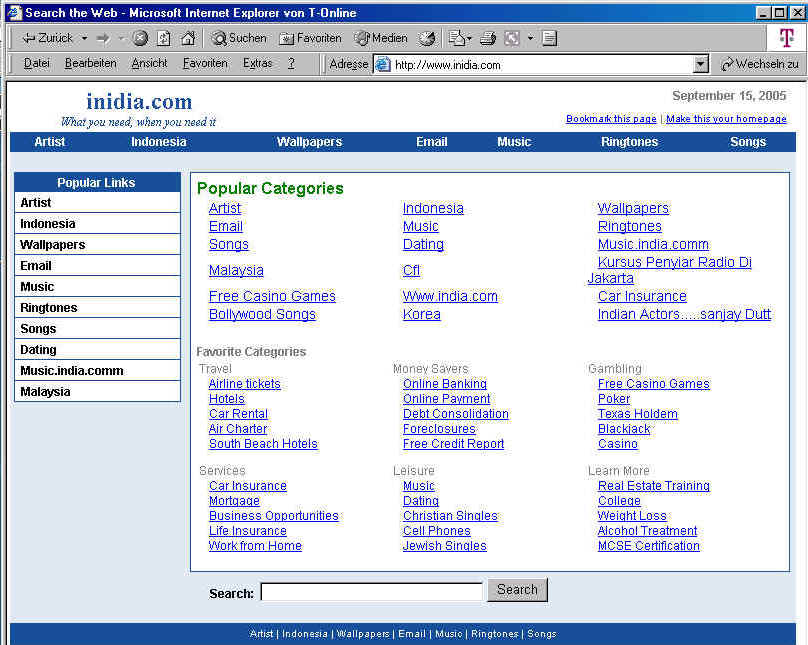Refresh the page with the Refresh icon
808x645 pixels.
pos(163,38)
